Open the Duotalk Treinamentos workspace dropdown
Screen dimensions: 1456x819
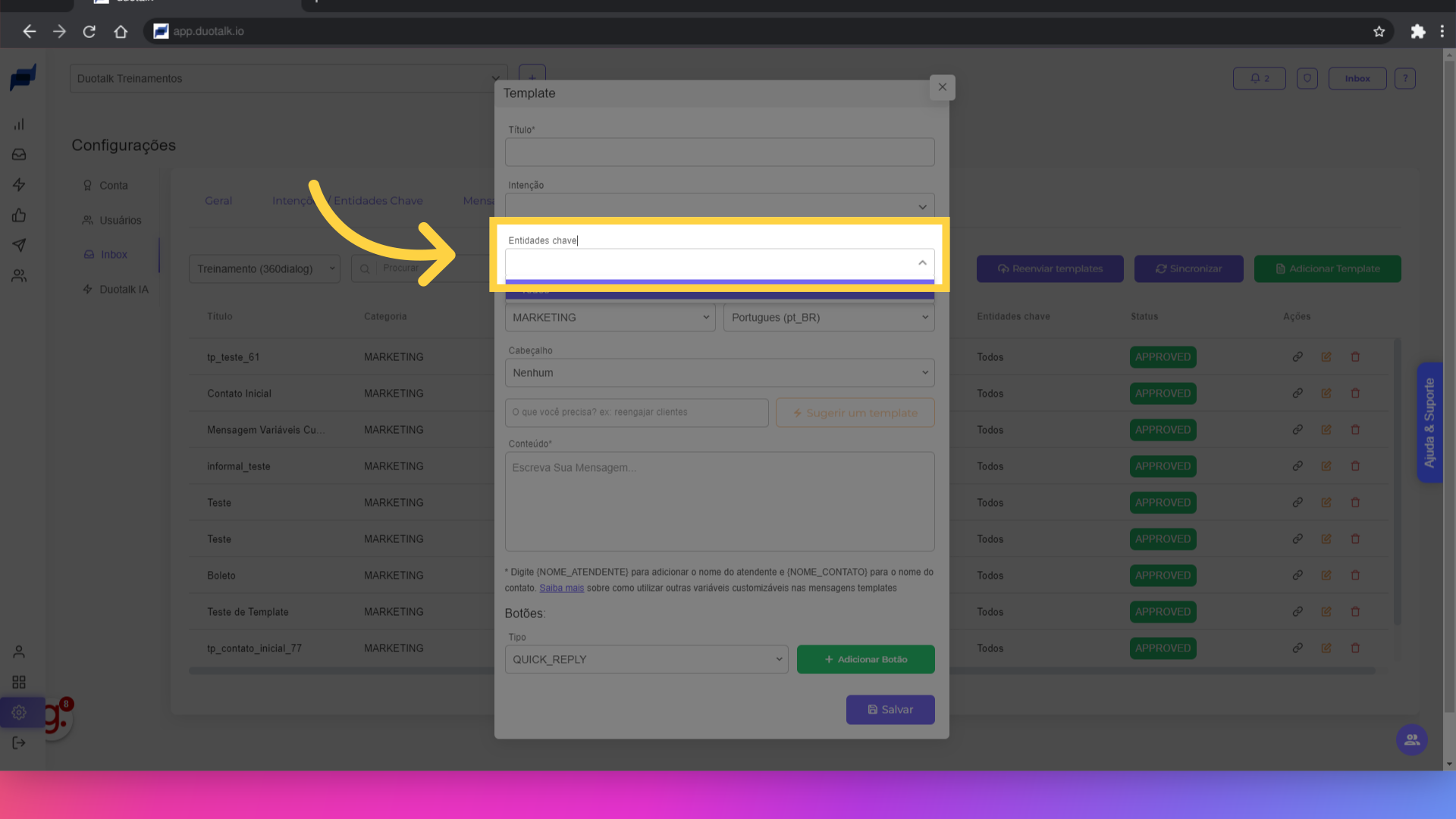click(288, 78)
